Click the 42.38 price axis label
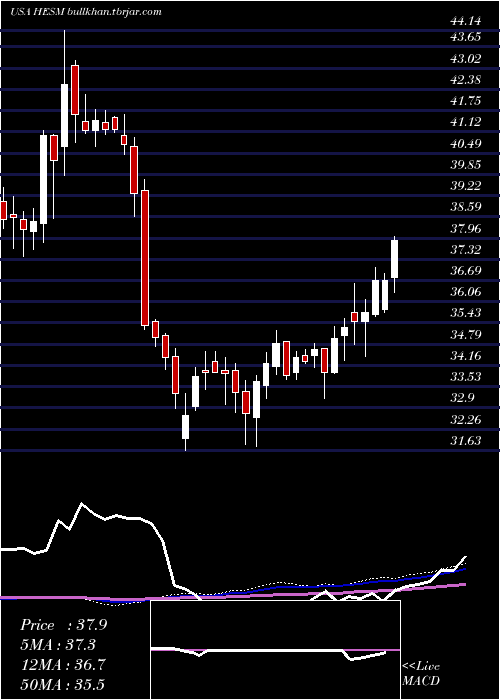This screenshot has height=700, width=500. [x=466, y=80]
